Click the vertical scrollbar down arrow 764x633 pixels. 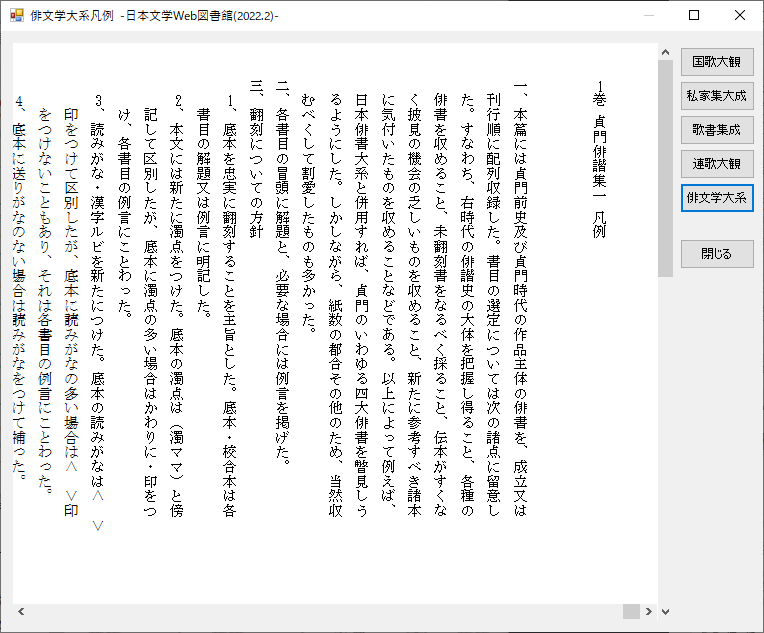click(665, 612)
